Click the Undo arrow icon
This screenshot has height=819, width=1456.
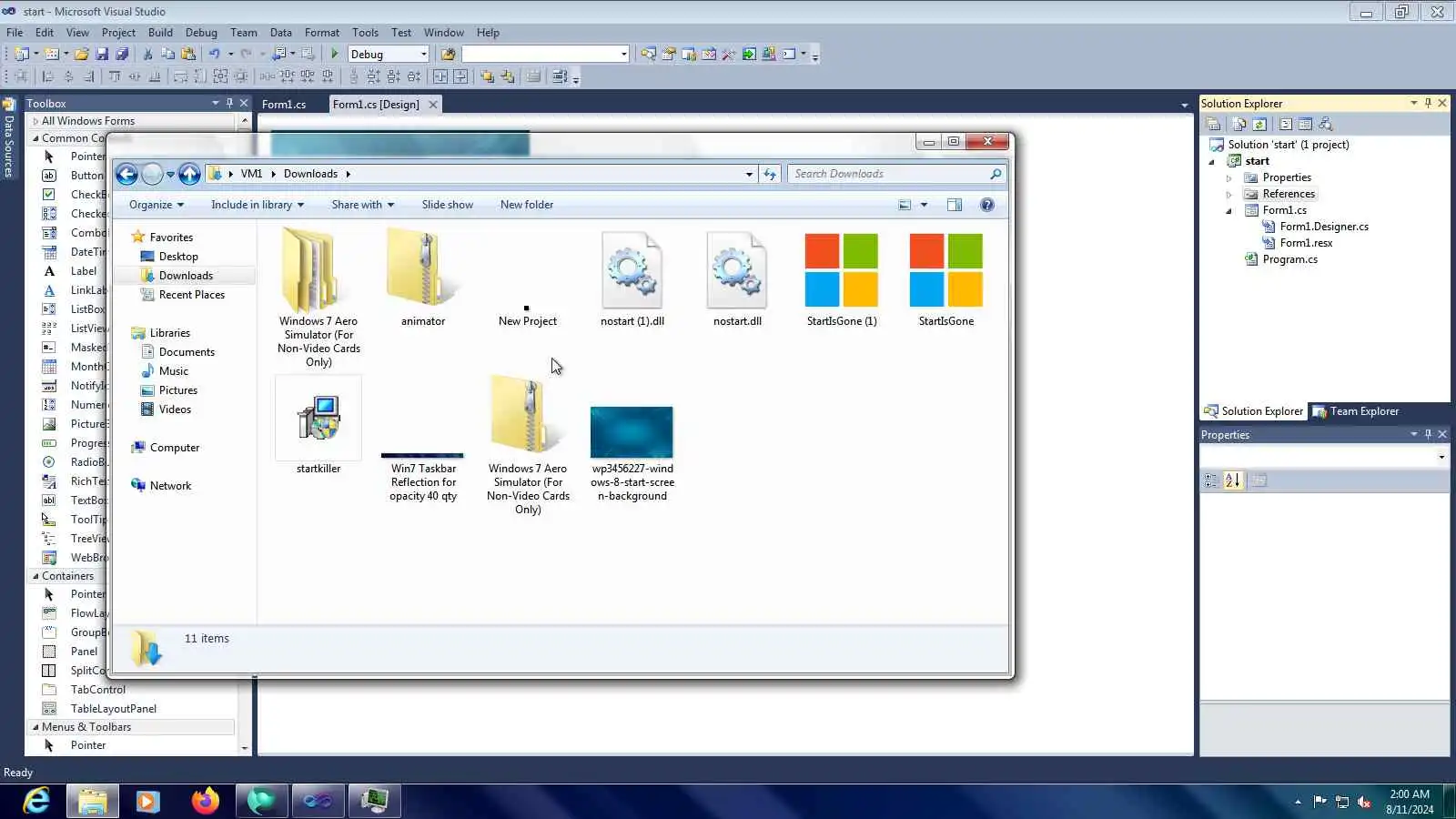pyautogui.click(x=214, y=55)
